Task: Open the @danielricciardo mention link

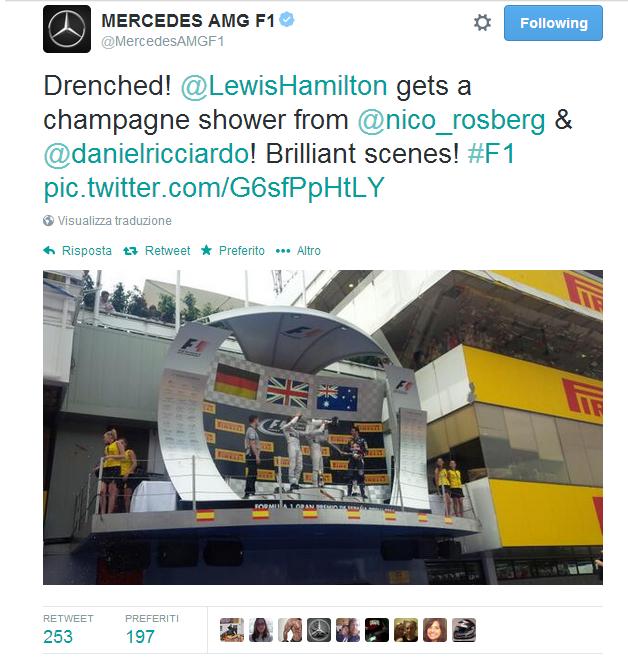Action: tap(147, 154)
